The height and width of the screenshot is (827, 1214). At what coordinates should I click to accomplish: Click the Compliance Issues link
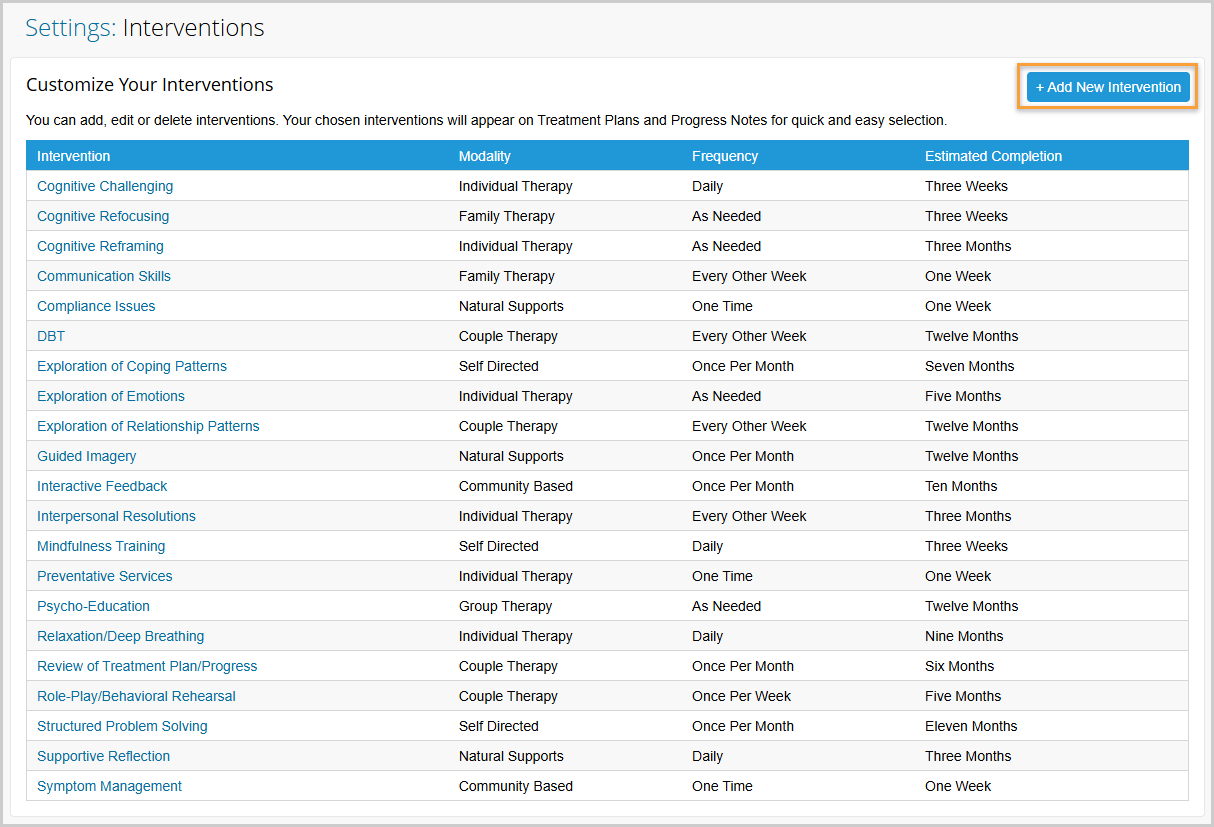pyautogui.click(x=96, y=306)
